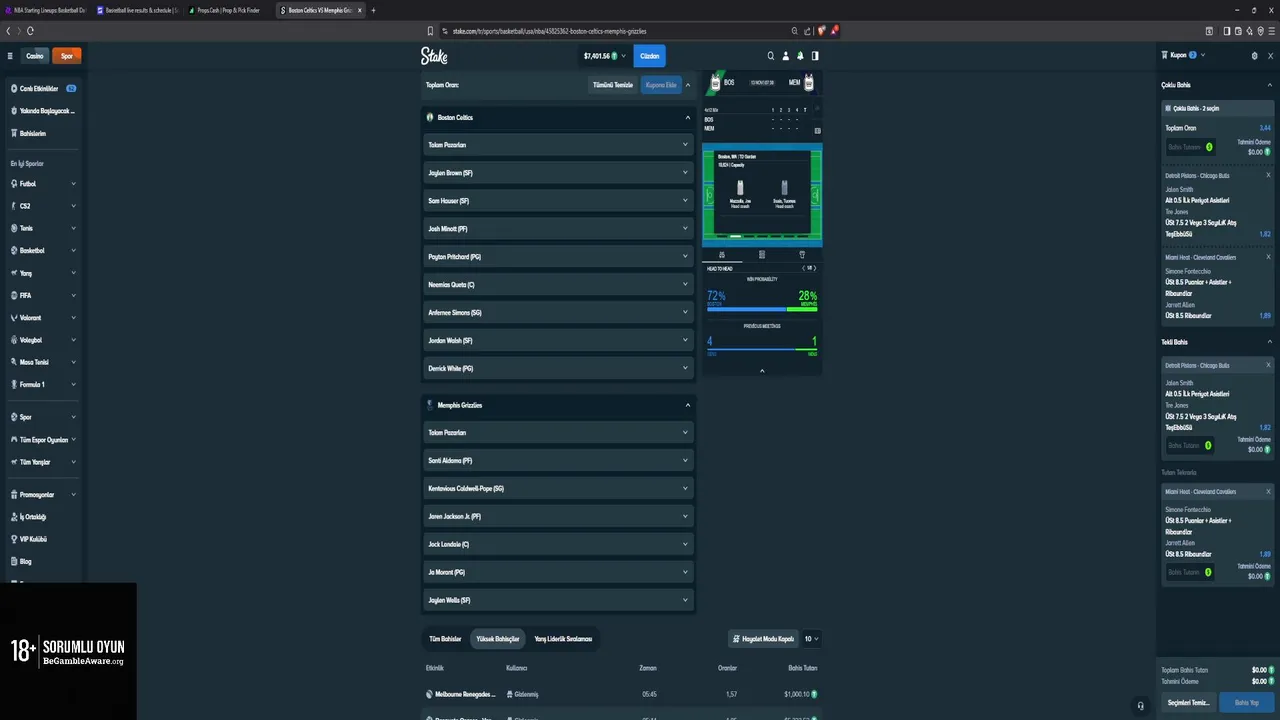Close the Kupon panel with X

pyautogui.click(x=1270, y=56)
